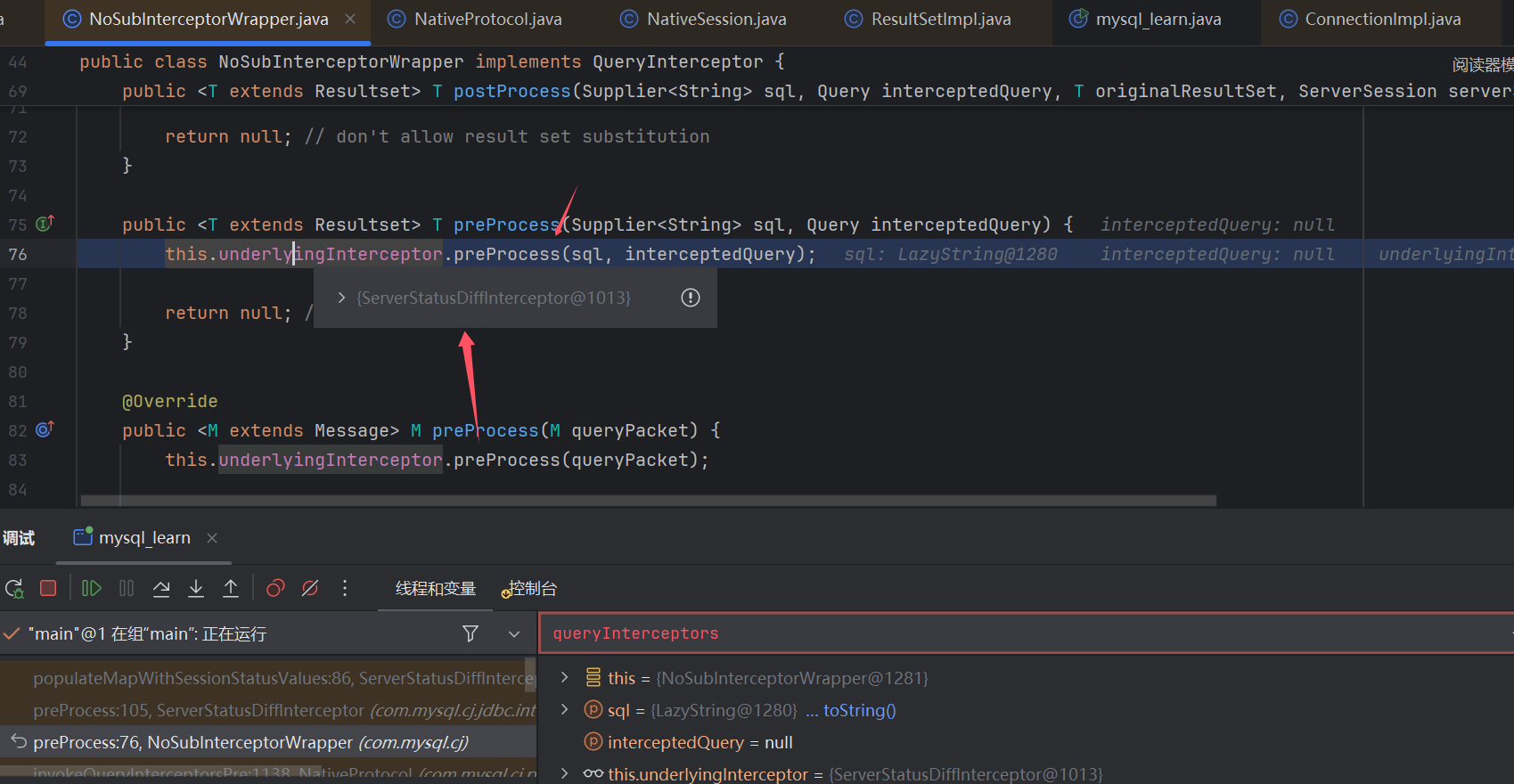Screen dimensions: 1514x784
Task: Open NativeSession.java editor tab
Action: coord(703,19)
